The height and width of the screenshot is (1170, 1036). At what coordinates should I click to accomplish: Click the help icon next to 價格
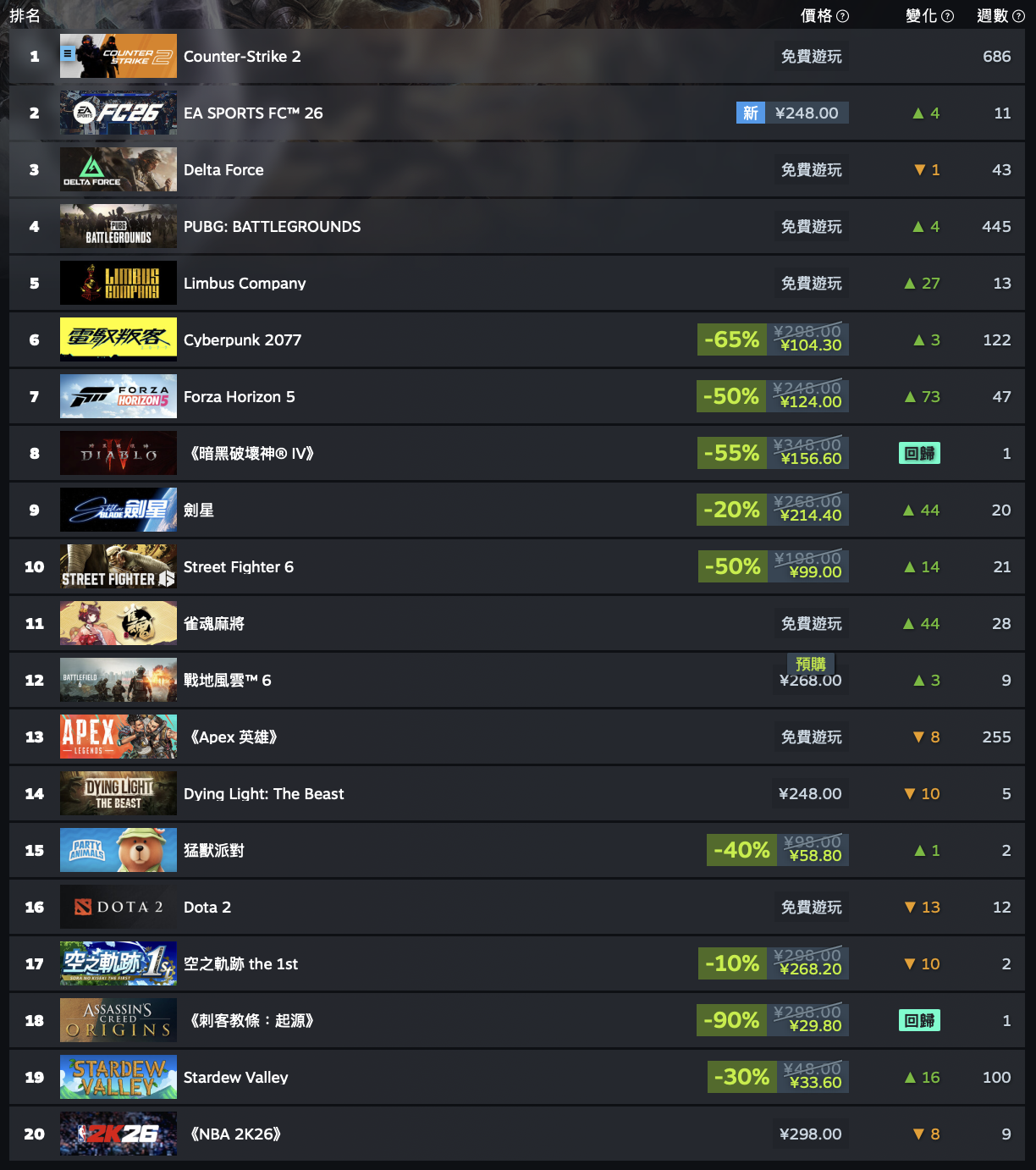842,16
